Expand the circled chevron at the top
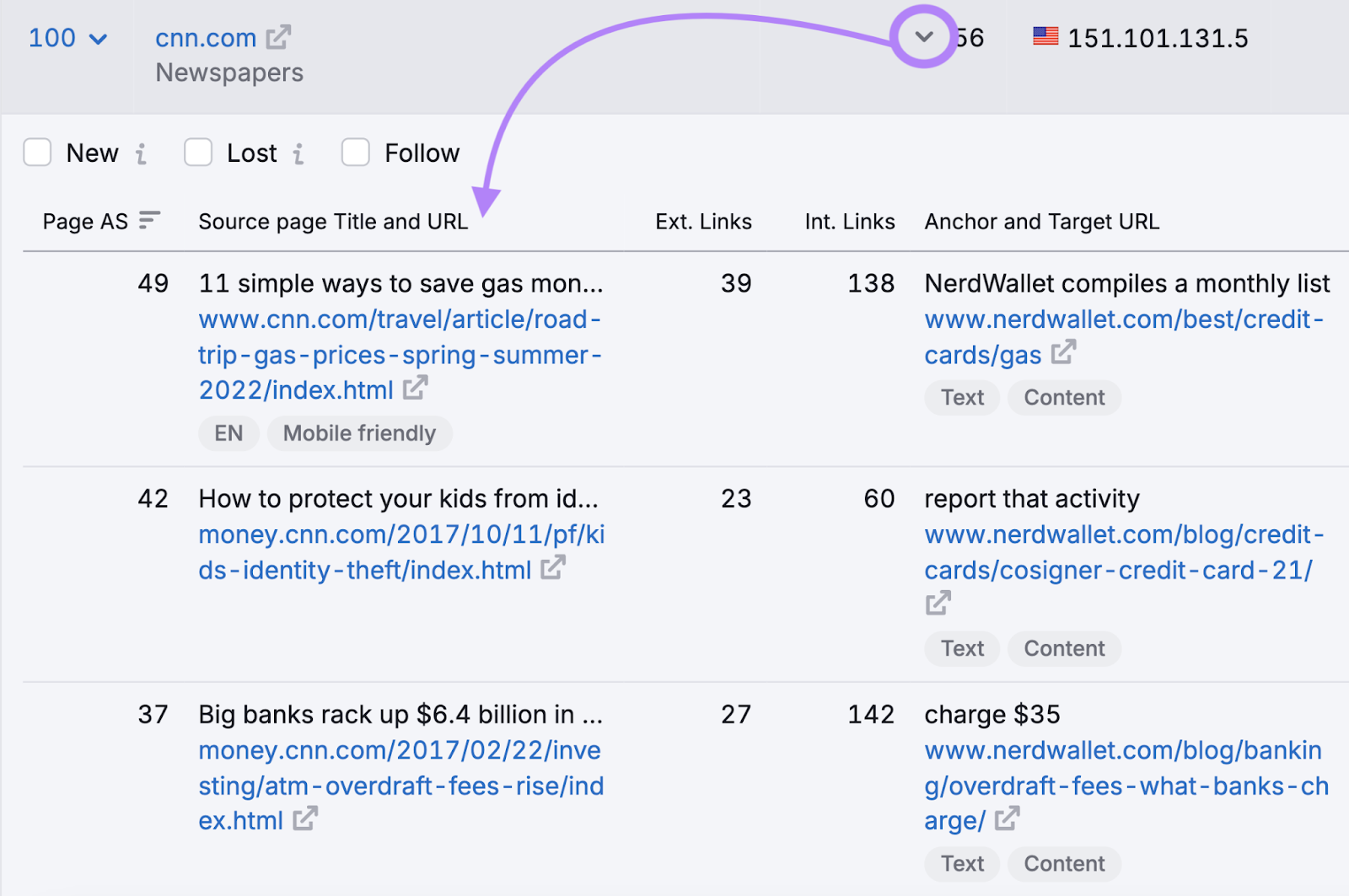 coord(923,37)
